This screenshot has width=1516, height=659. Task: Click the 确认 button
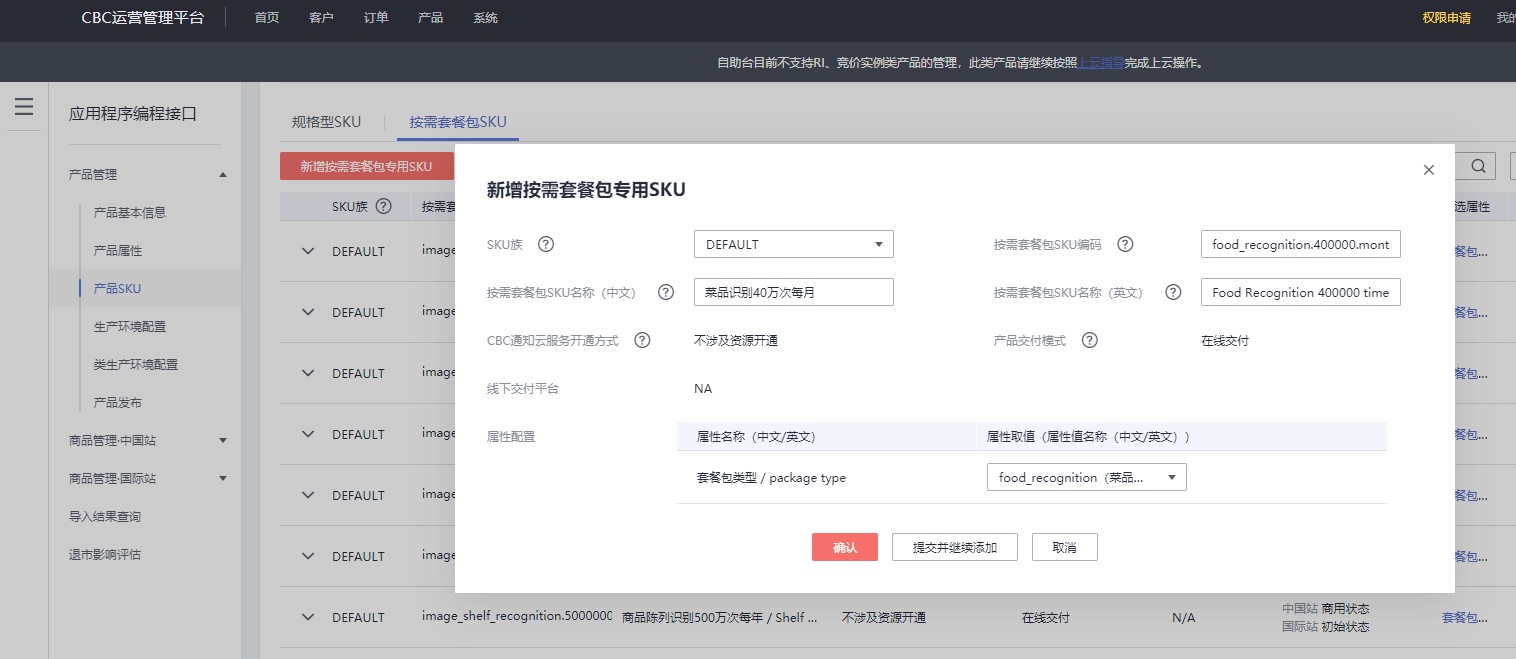pos(845,547)
